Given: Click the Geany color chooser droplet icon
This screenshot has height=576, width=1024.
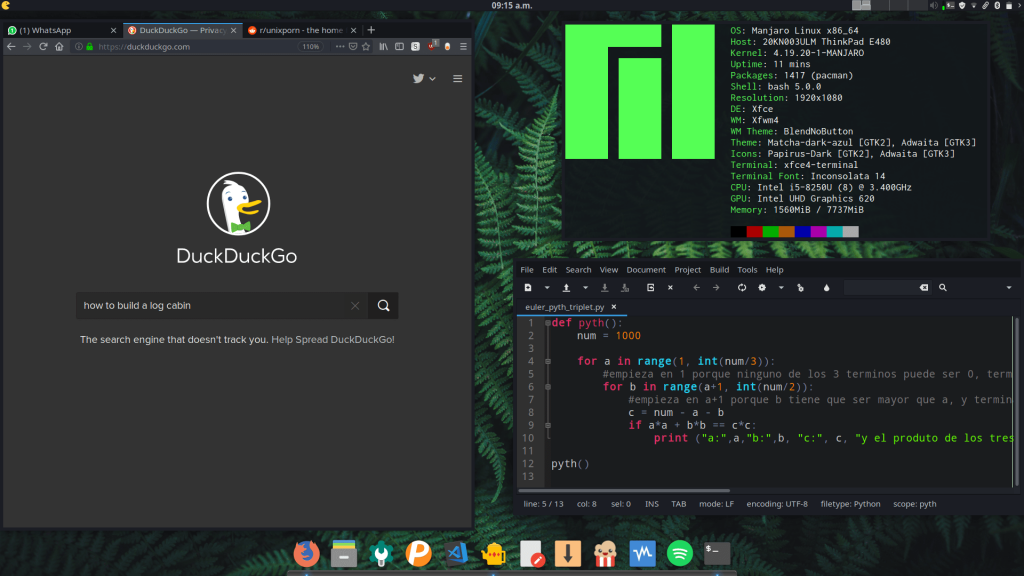Looking at the screenshot, I should tap(826, 288).
